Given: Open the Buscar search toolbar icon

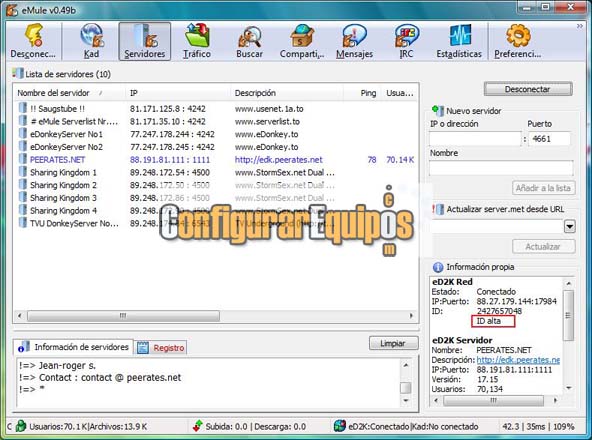Looking at the screenshot, I should (249, 36).
